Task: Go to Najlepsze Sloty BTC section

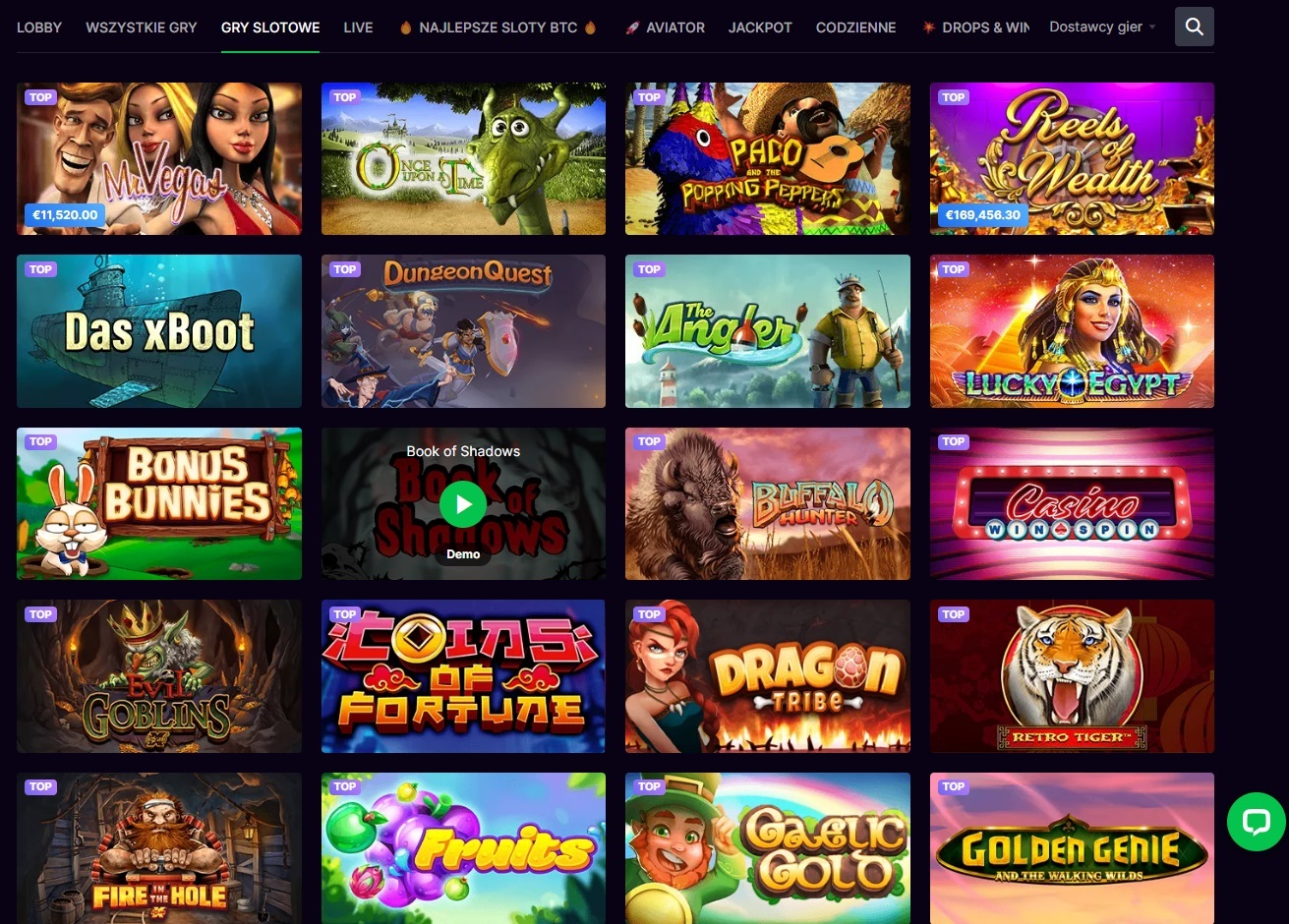Action: (x=498, y=28)
